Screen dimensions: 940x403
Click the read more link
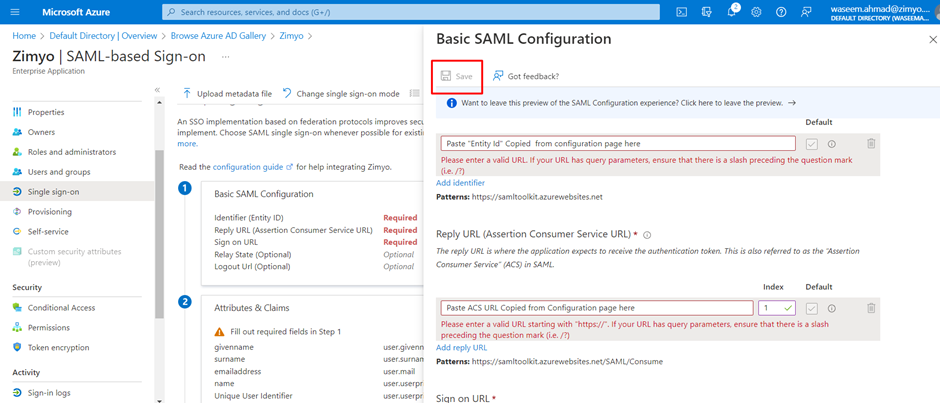point(188,144)
